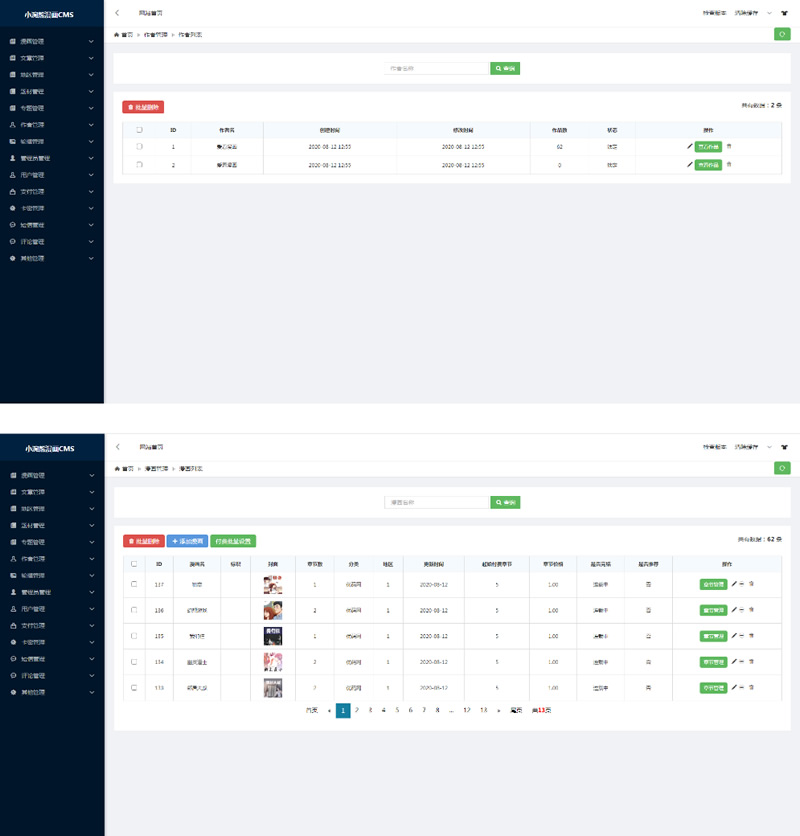Click the blue add comic button
The height and width of the screenshot is (836, 800).
click(187, 541)
